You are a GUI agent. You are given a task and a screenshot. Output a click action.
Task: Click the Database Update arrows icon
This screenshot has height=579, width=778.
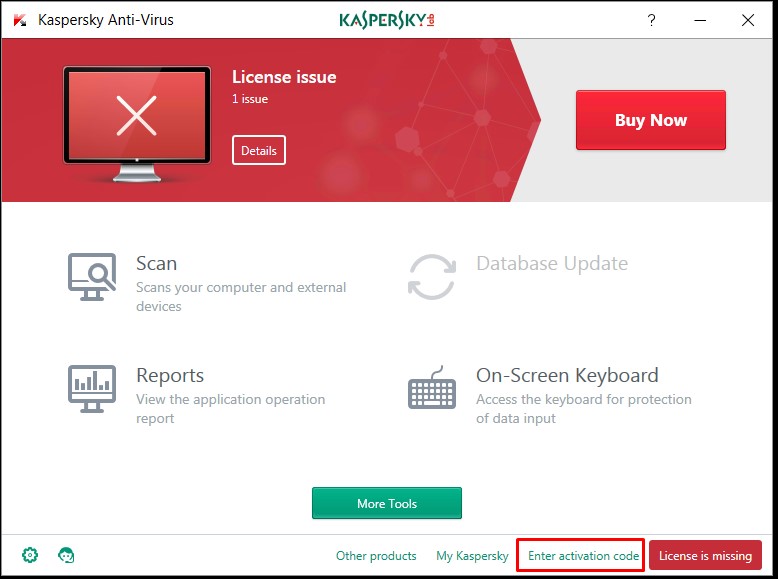coord(432,277)
